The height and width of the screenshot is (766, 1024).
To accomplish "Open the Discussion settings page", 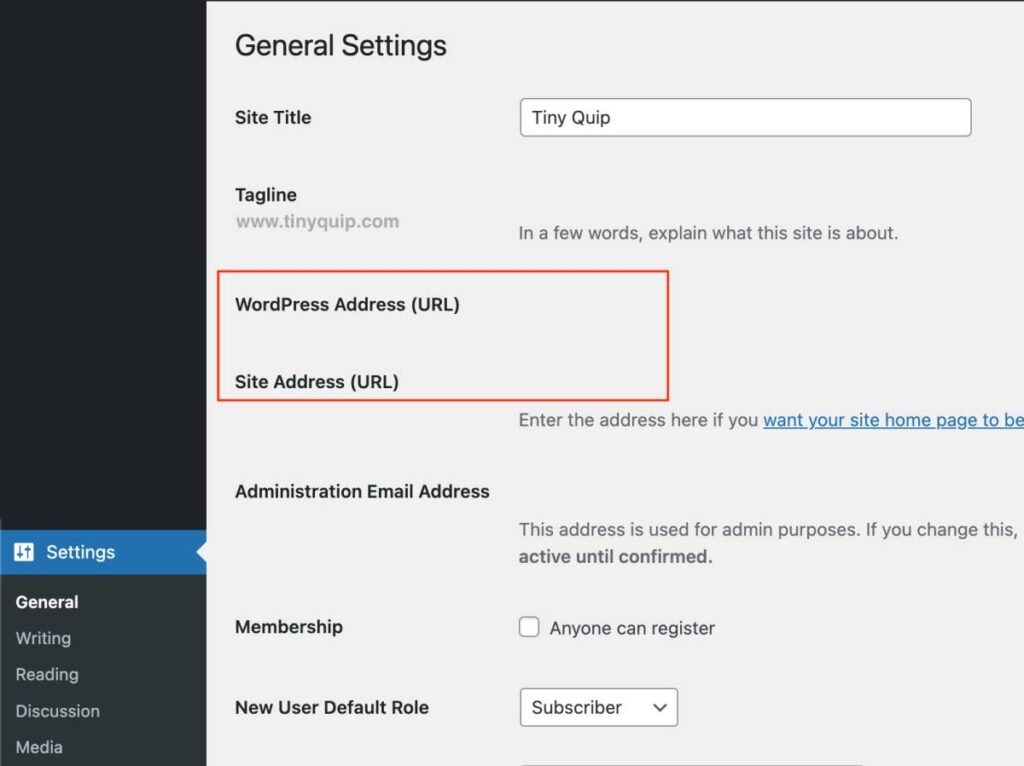I will tap(57, 711).
